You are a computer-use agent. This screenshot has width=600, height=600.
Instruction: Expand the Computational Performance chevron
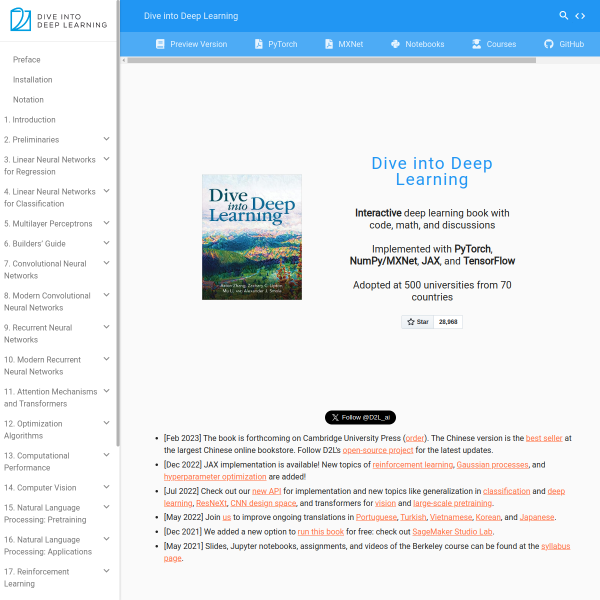click(107, 455)
